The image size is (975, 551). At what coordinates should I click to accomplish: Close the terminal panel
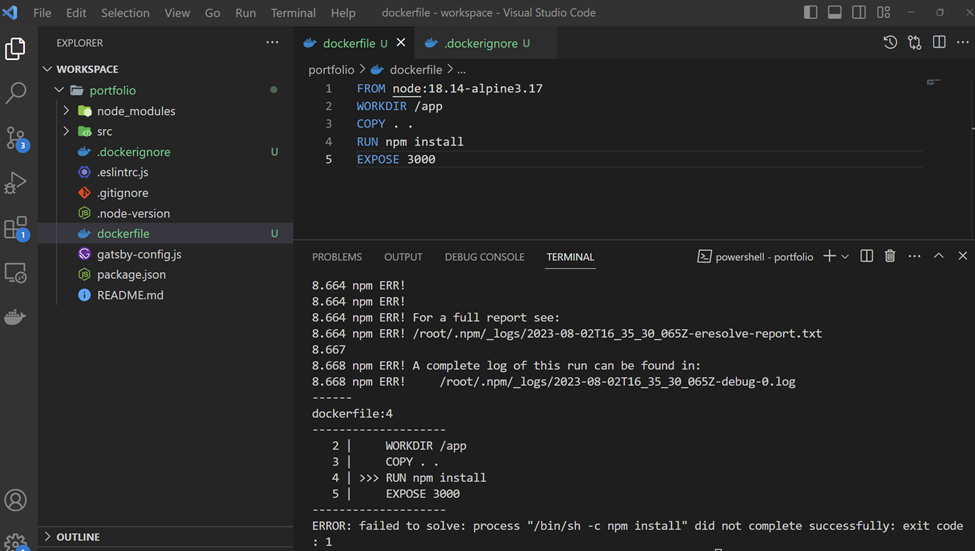click(963, 256)
